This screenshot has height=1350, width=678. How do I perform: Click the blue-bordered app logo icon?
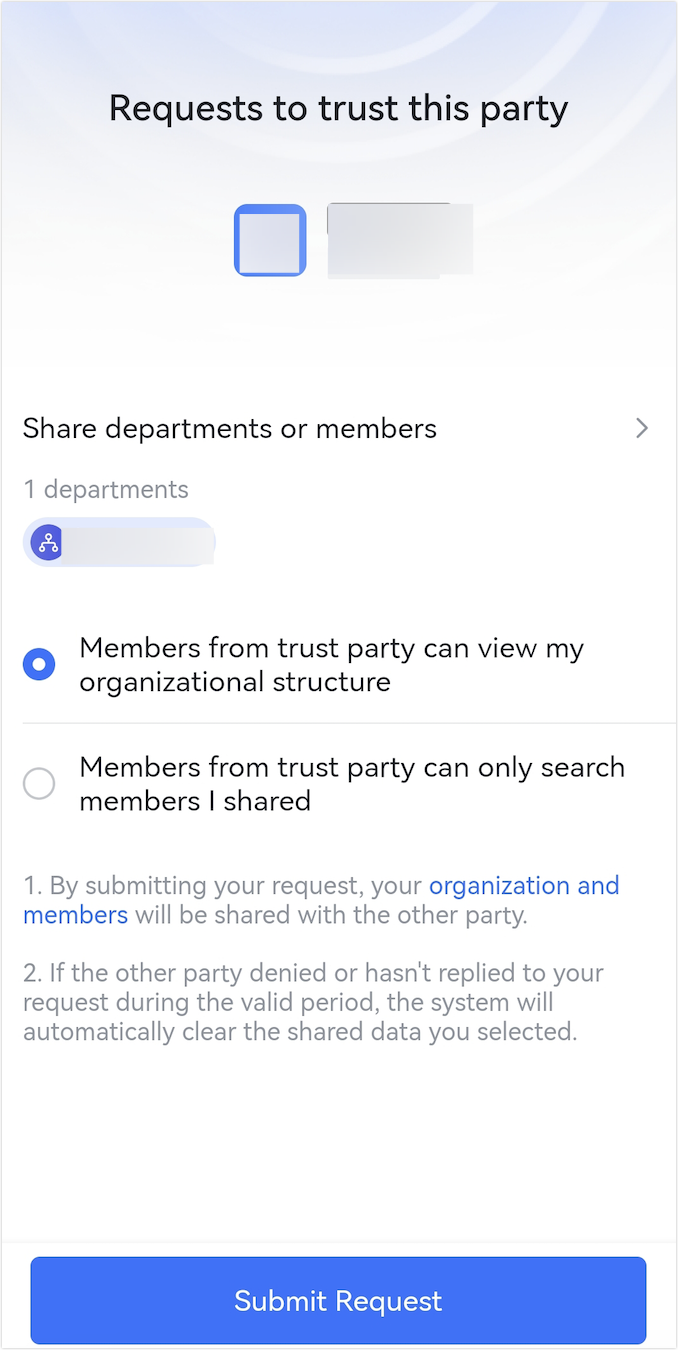click(x=270, y=240)
